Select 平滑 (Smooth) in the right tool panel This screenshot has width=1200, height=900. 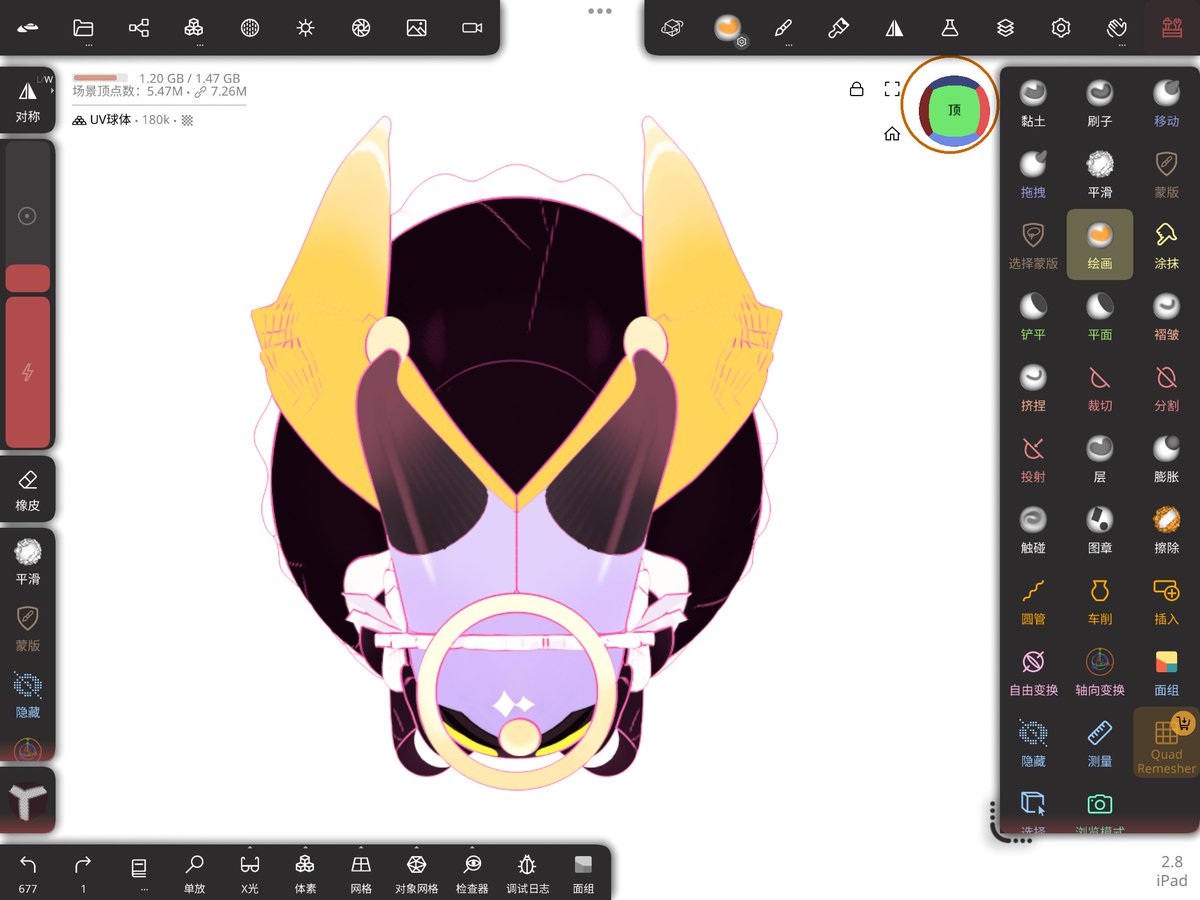pyautogui.click(x=1100, y=173)
